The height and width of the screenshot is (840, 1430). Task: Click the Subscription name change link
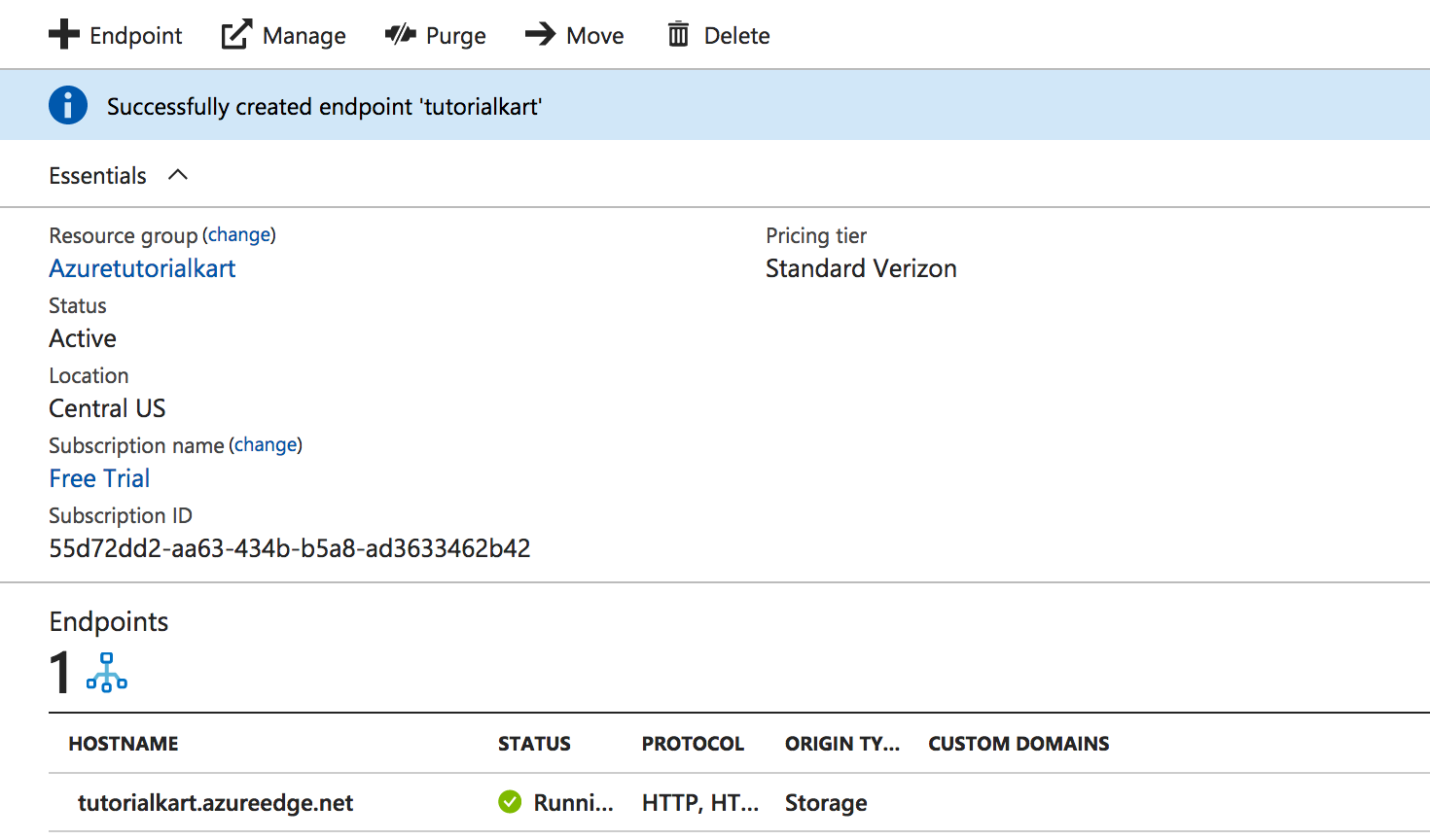click(266, 444)
